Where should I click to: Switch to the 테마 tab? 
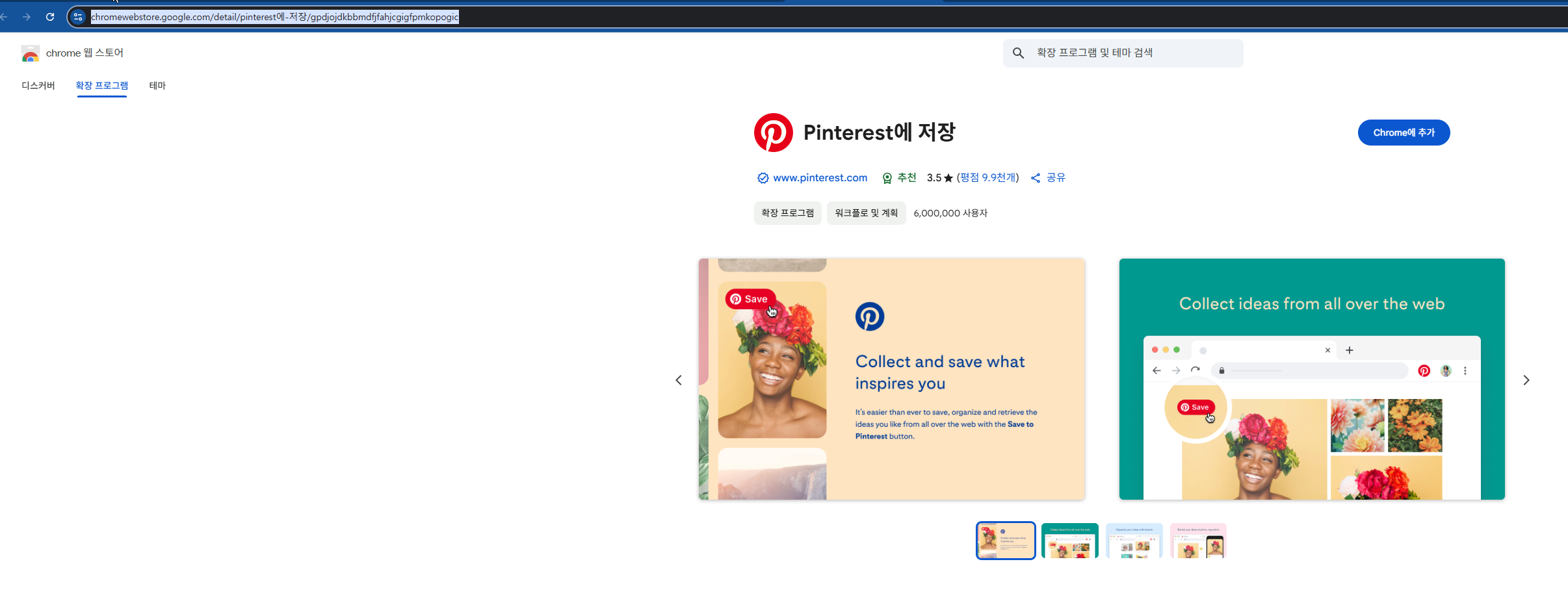click(157, 86)
